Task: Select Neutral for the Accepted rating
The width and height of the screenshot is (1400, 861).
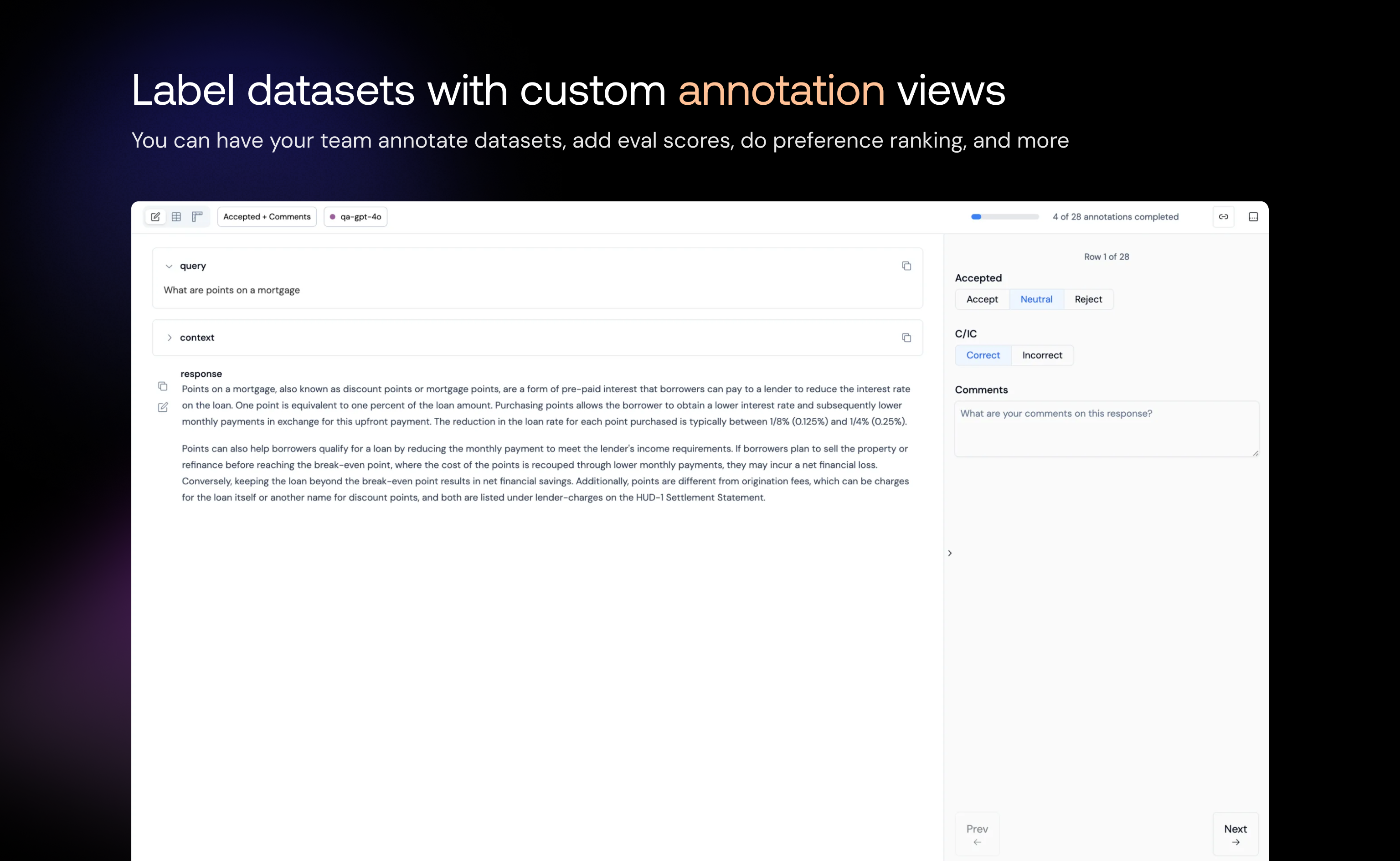Action: click(1036, 299)
